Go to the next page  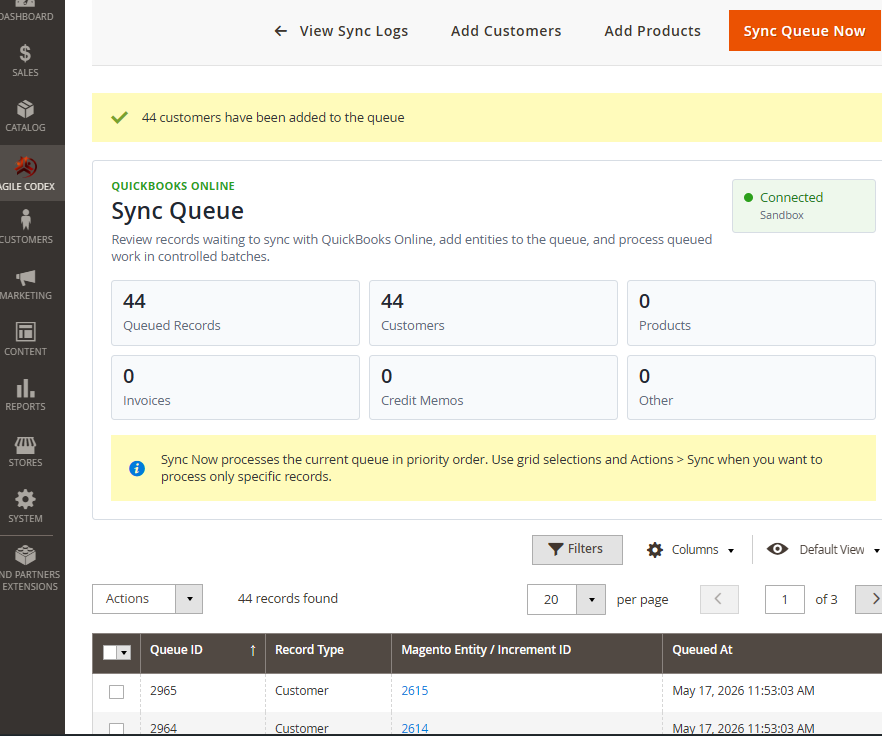coord(869,599)
